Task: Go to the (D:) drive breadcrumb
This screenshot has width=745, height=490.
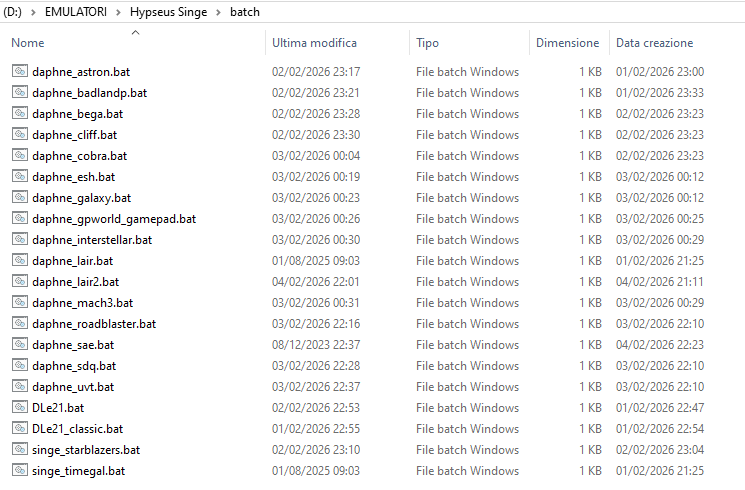Action: (12, 12)
